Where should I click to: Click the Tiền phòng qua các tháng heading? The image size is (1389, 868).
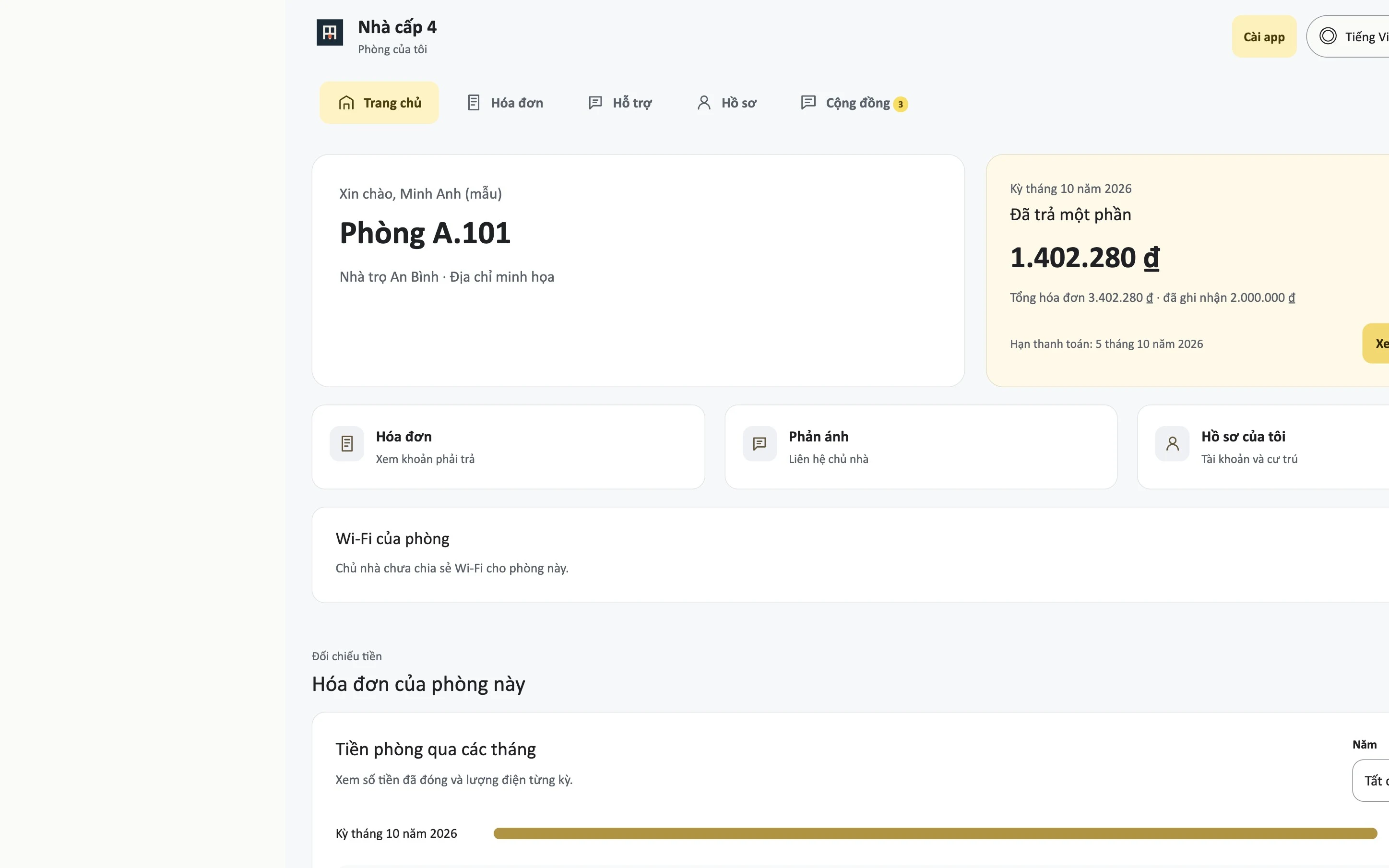436,749
